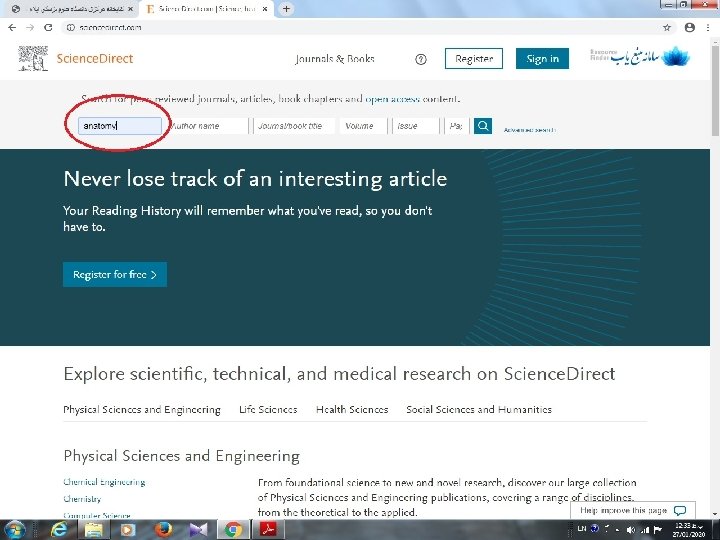Close the ScienceDirect tab
Image resolution: width=720 pixels, height=540 pixels.
(264, 9)
